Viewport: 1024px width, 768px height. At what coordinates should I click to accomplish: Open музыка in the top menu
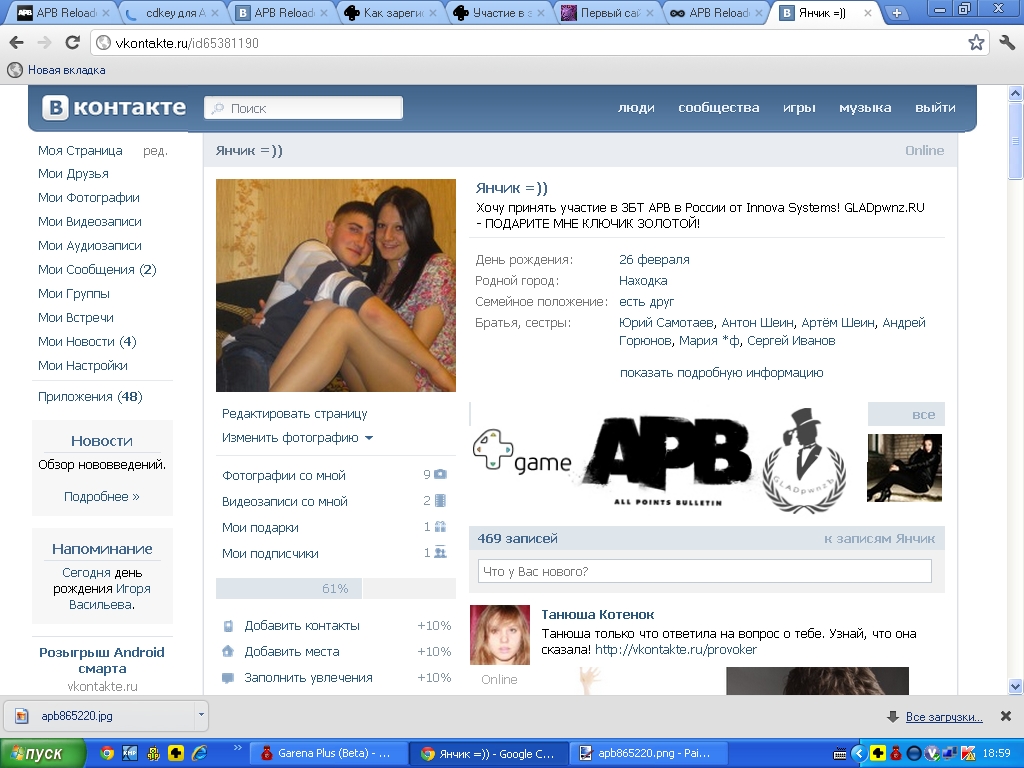pyautogui.click(x=865, y=108)
